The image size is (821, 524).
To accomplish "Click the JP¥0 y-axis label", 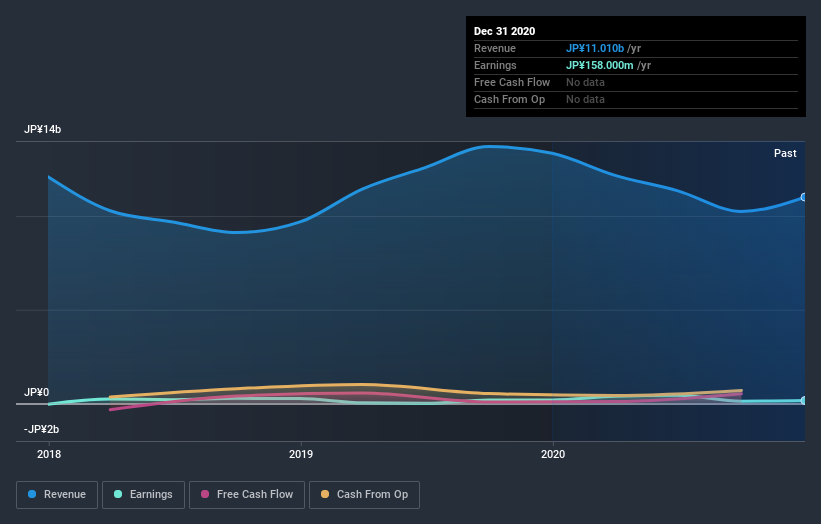I will tap(36, 392).
